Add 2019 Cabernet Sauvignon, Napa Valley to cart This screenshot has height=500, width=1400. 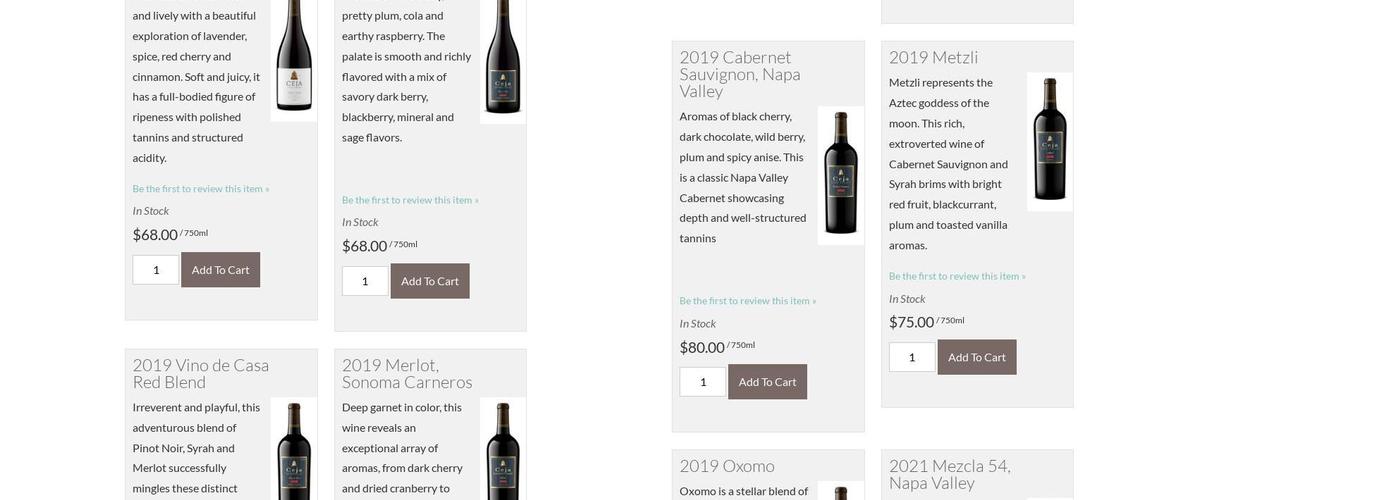[767, 382]
